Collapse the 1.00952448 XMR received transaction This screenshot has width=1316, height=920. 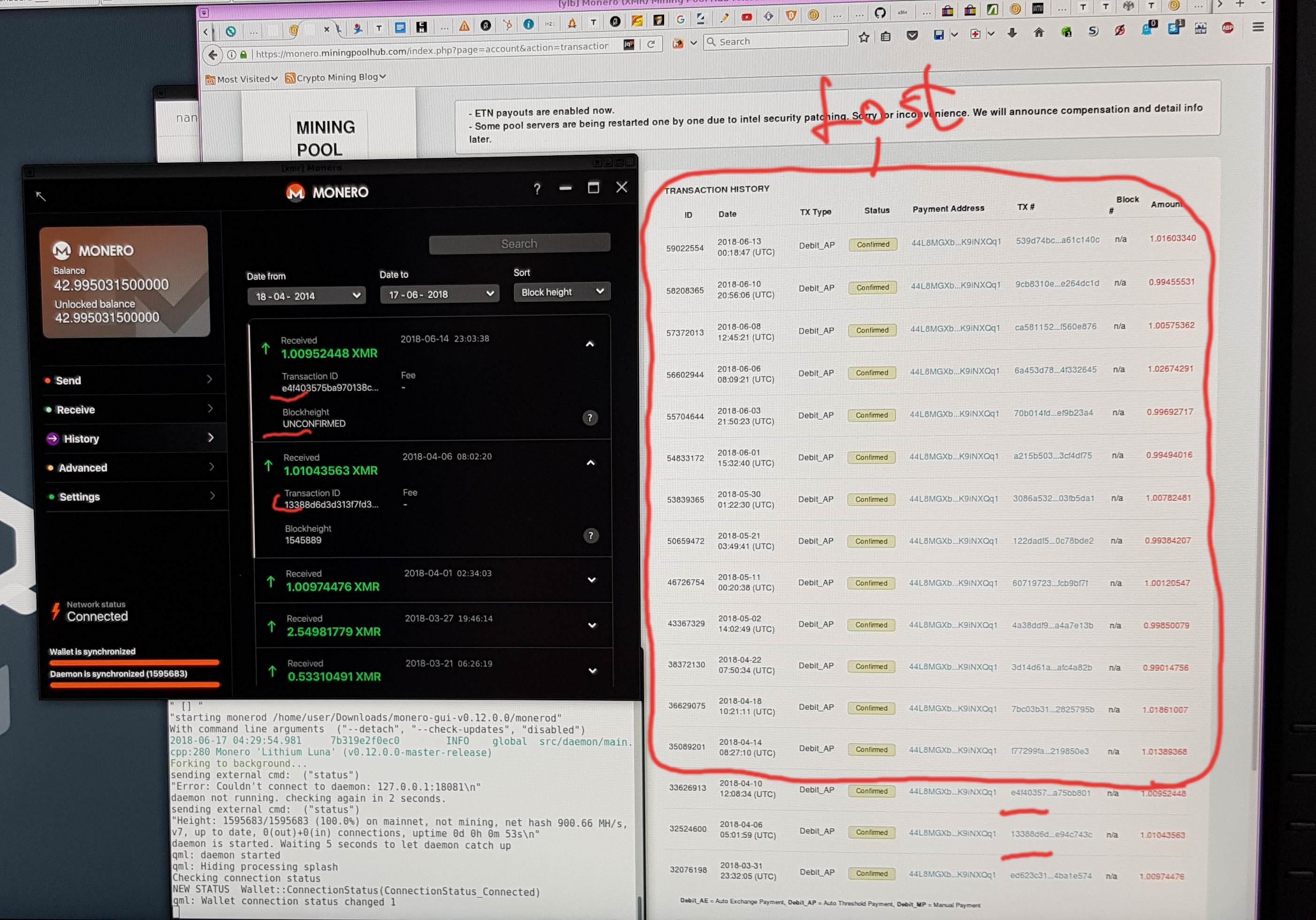(590, 344)
